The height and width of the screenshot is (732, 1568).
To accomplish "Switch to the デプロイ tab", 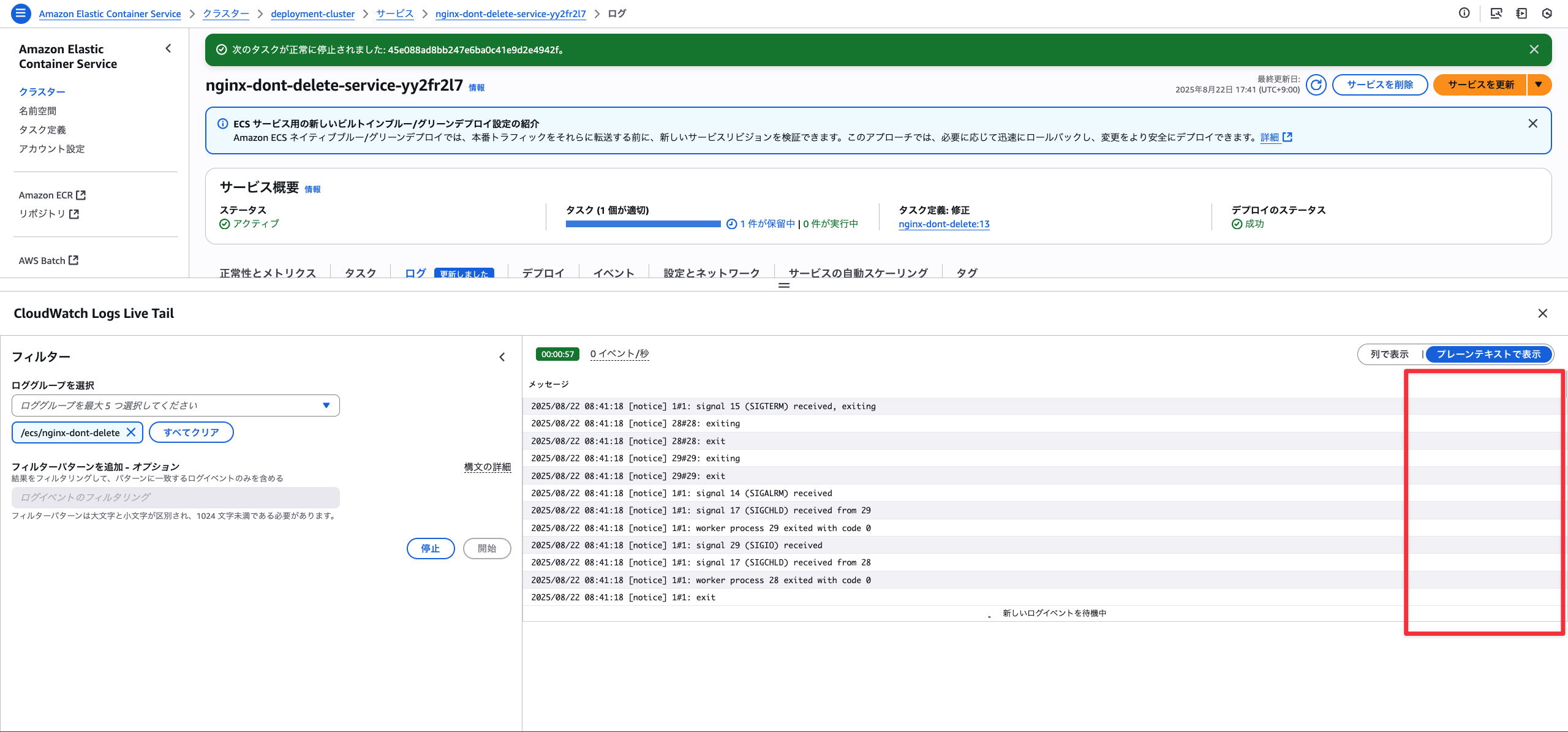I will tap(543, 273).
